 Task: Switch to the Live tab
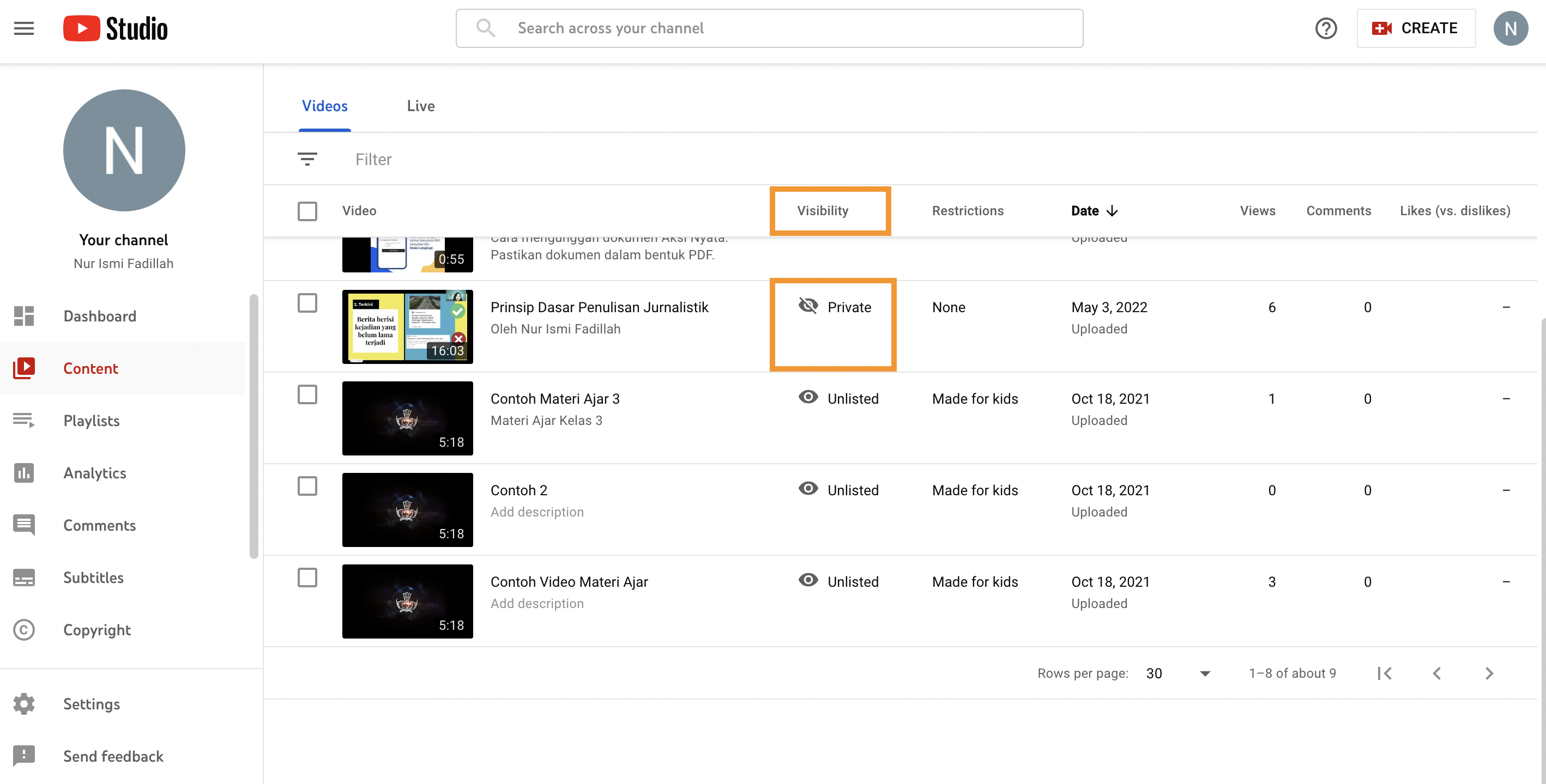[421, 106]
